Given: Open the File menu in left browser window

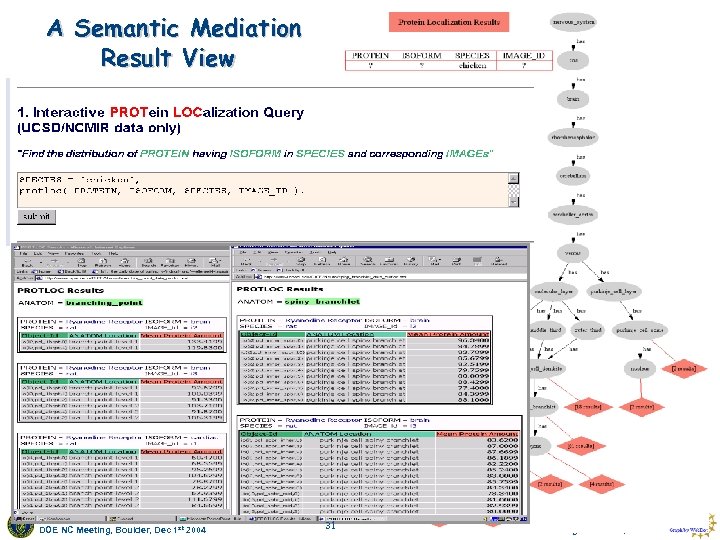Looking at the screenshot, I should point(24,253).
